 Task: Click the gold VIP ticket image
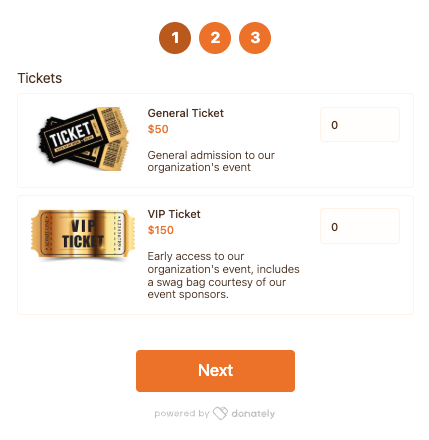tap(83, 235)
